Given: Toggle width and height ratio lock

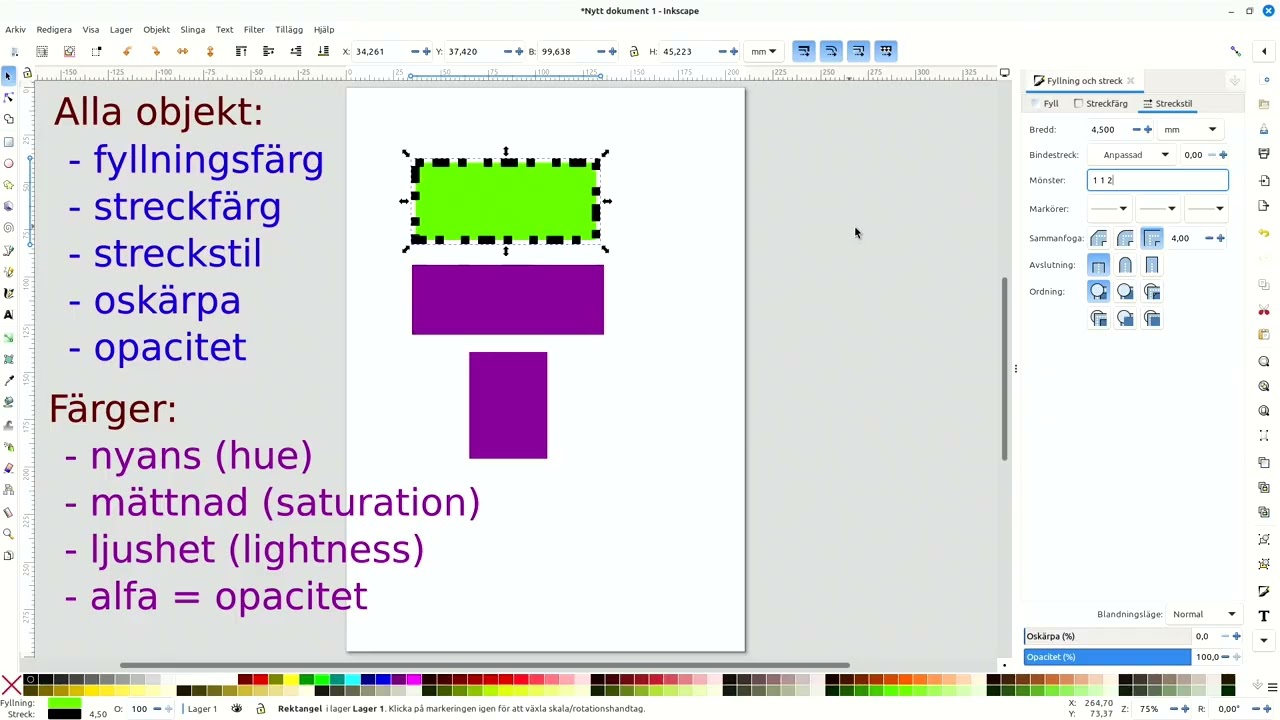Looking at the screenshot, I should 634,51.
